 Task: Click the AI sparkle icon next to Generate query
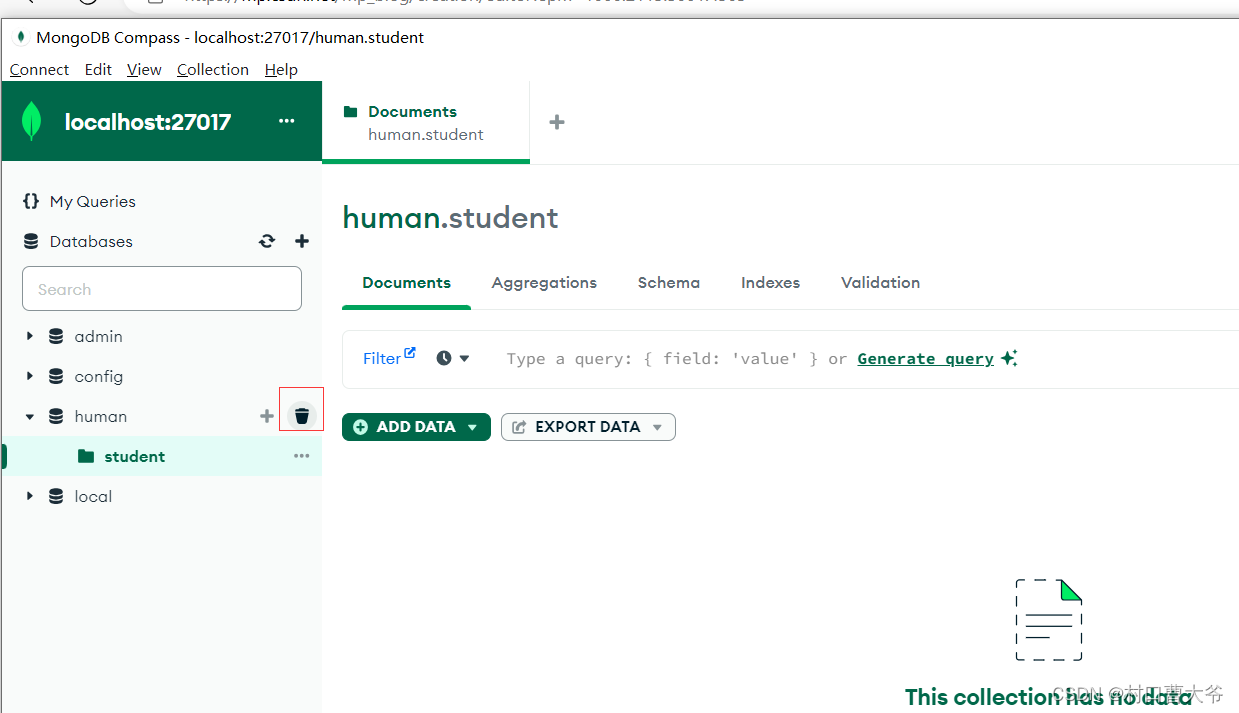click(1009, 358)
